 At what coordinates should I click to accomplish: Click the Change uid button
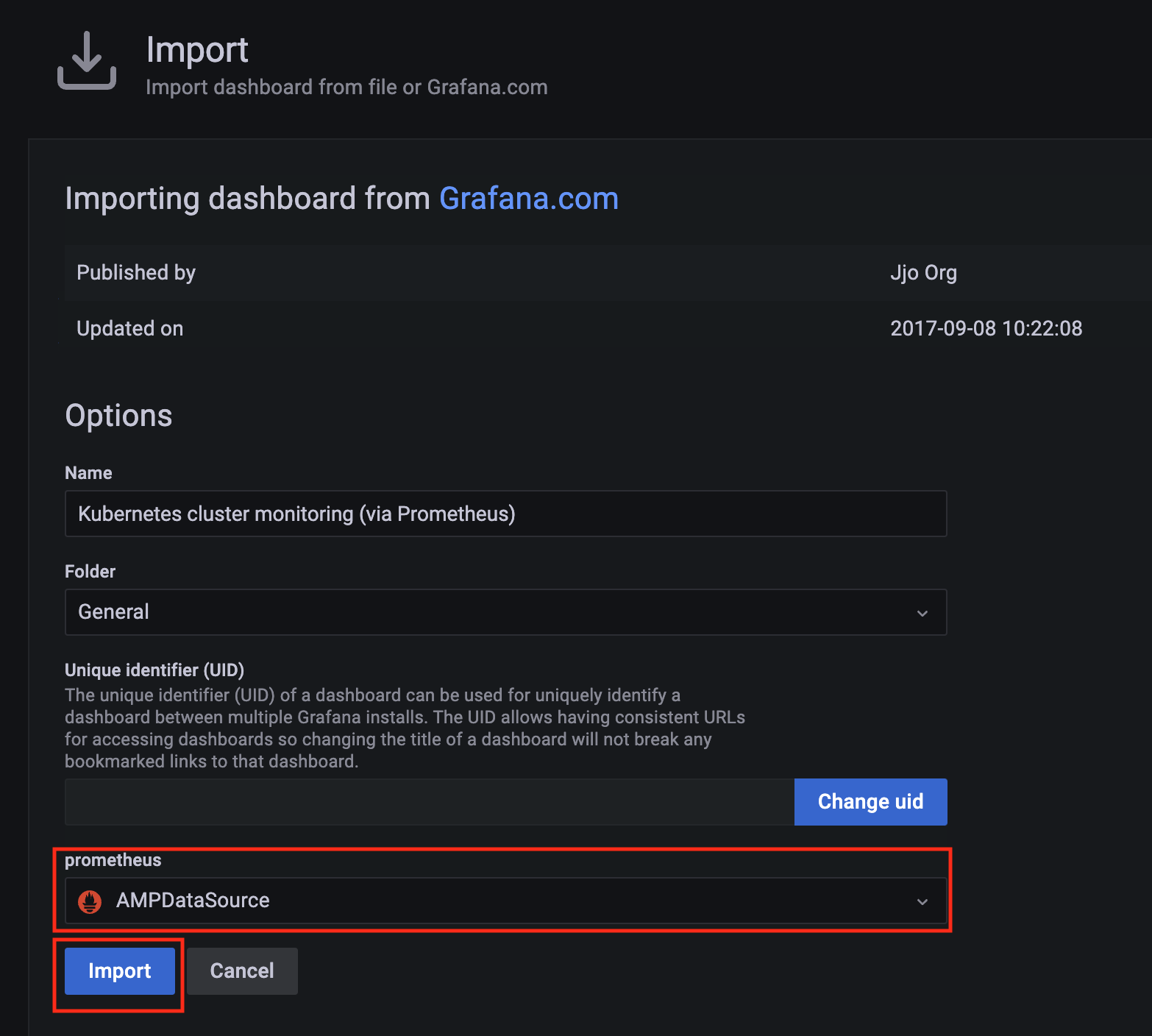click(870, 801)
